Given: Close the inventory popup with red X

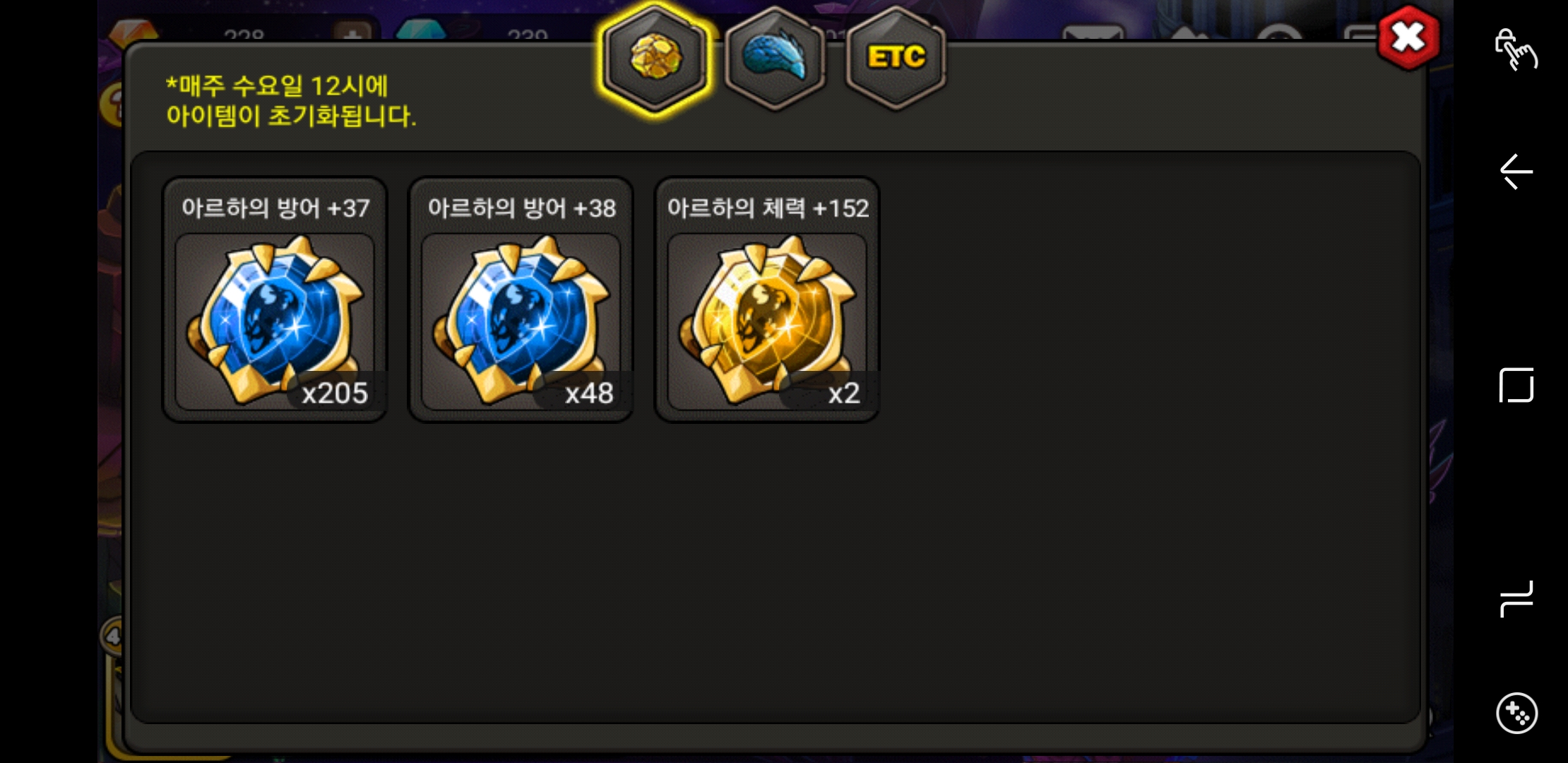Looking at the screenshot, I should pyautogui.click(x=1408, y=37).
